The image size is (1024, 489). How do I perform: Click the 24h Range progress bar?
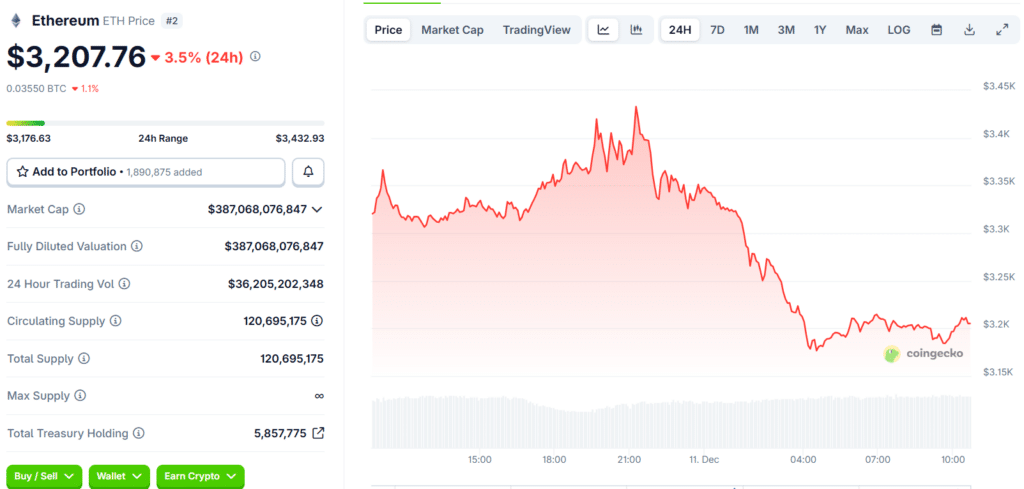pyautogui.click(x=165, y=123)
